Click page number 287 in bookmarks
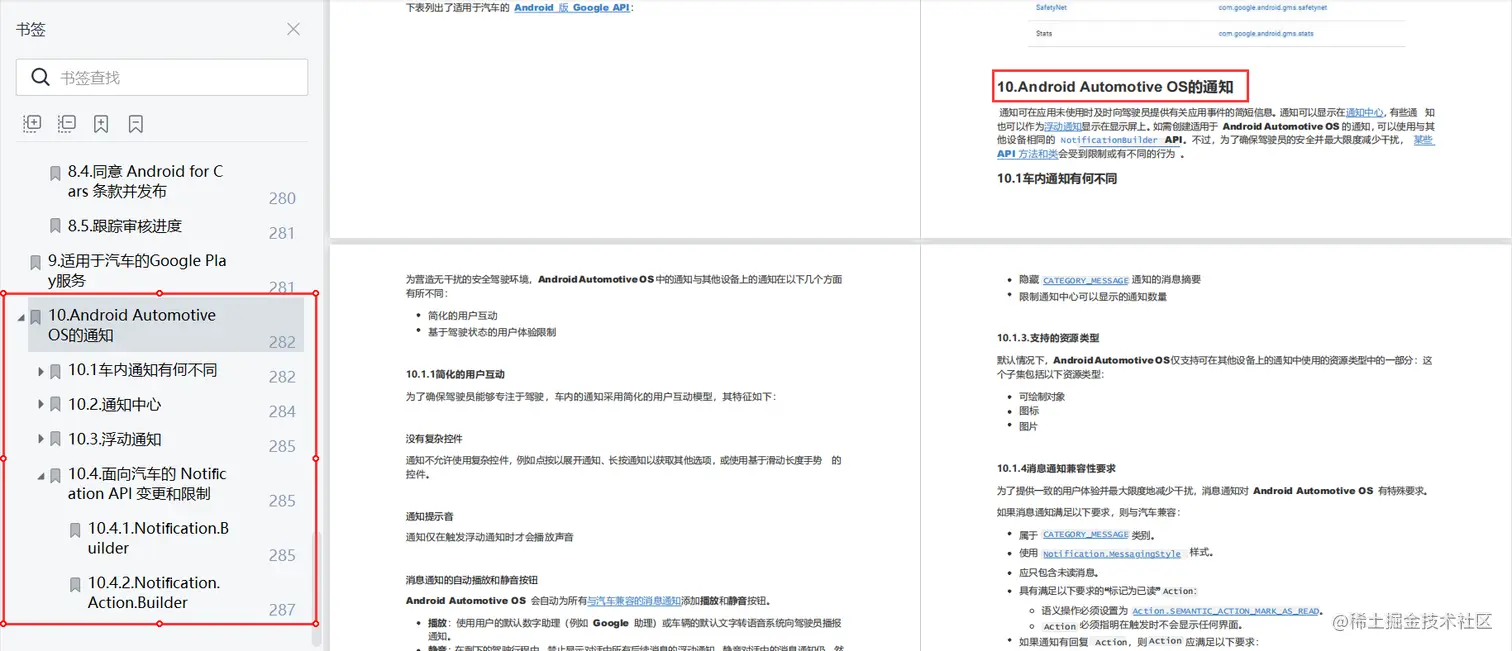Viewport: 1512px width, 651px height. 282,609
